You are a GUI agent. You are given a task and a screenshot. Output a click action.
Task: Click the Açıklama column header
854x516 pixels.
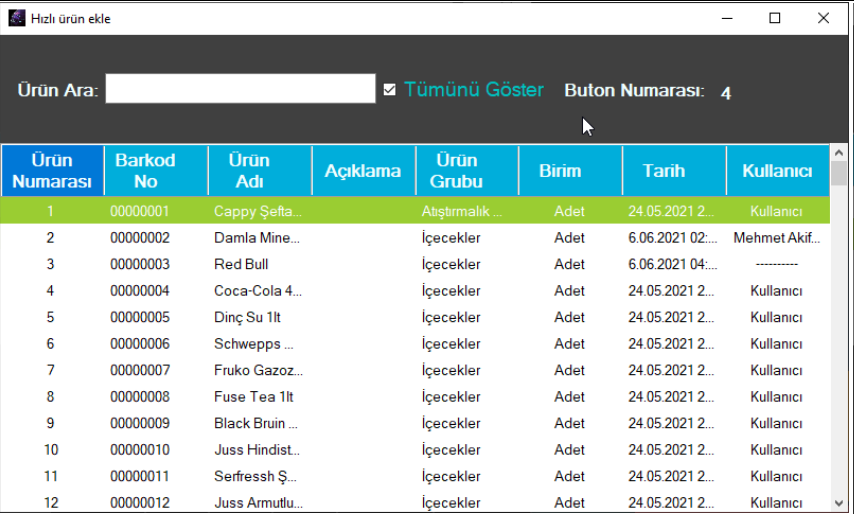[x=363, y=171]
